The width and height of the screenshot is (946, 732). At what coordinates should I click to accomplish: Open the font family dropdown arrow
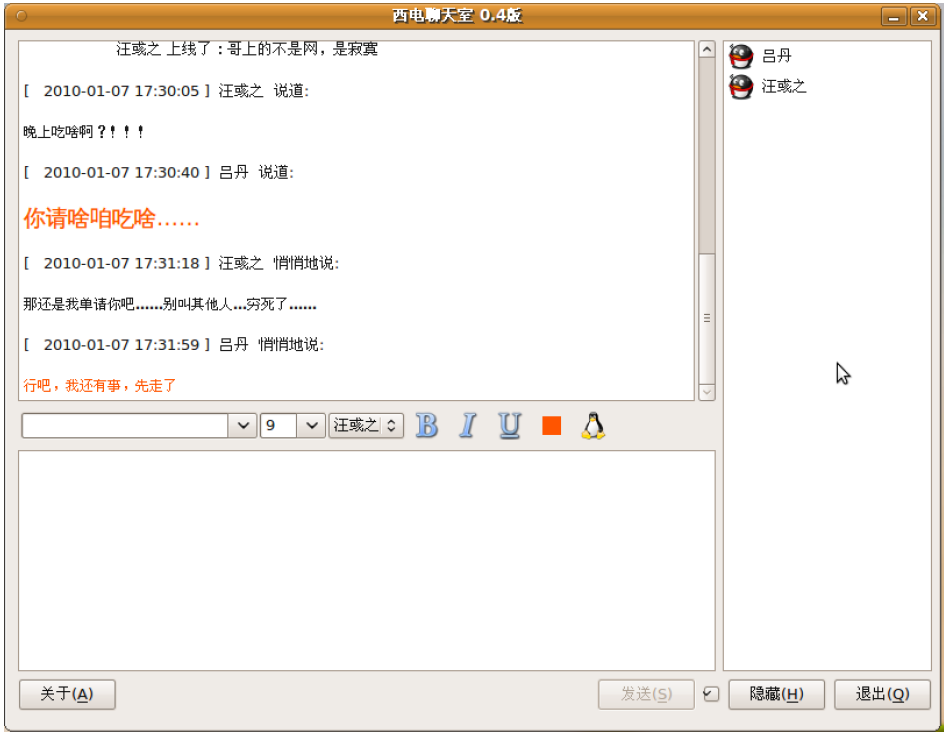[x=243, y=425]
